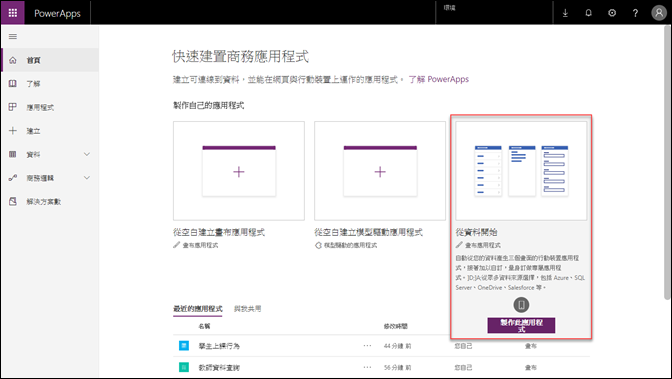Select the blank model-driven app thumbnail
This screenshot has width=672, height=379.
(380, 171)
